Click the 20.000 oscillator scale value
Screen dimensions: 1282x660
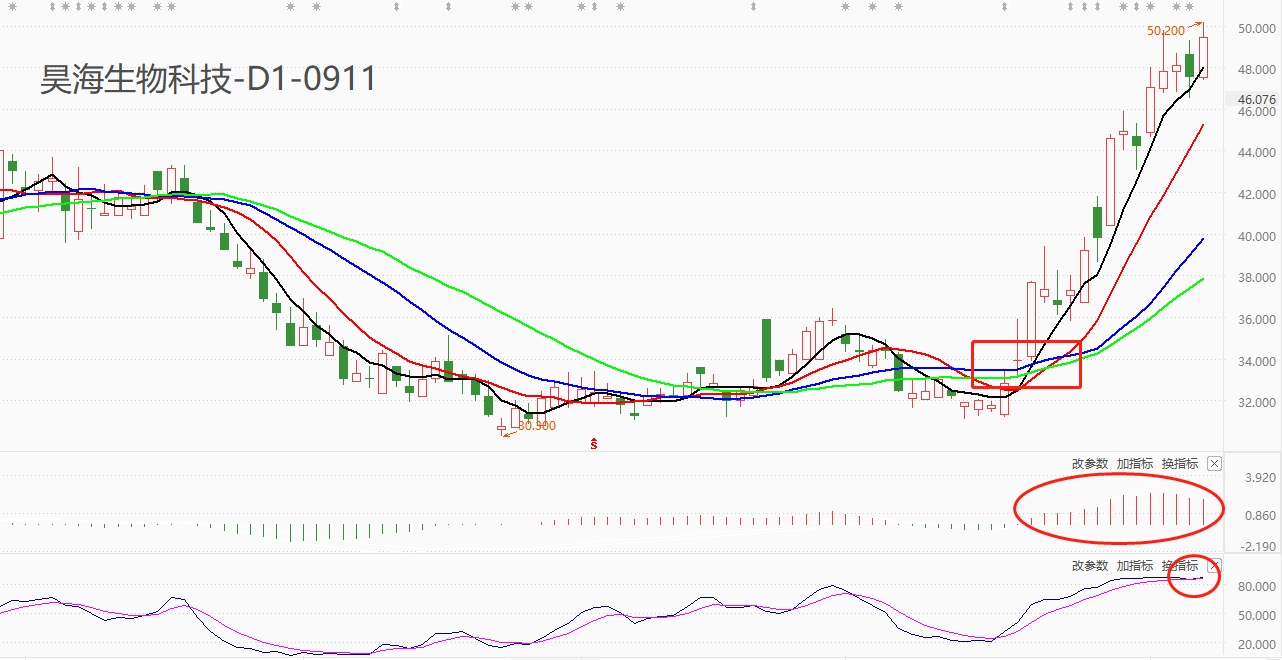pyautogui.click(x=1257, y=645)
